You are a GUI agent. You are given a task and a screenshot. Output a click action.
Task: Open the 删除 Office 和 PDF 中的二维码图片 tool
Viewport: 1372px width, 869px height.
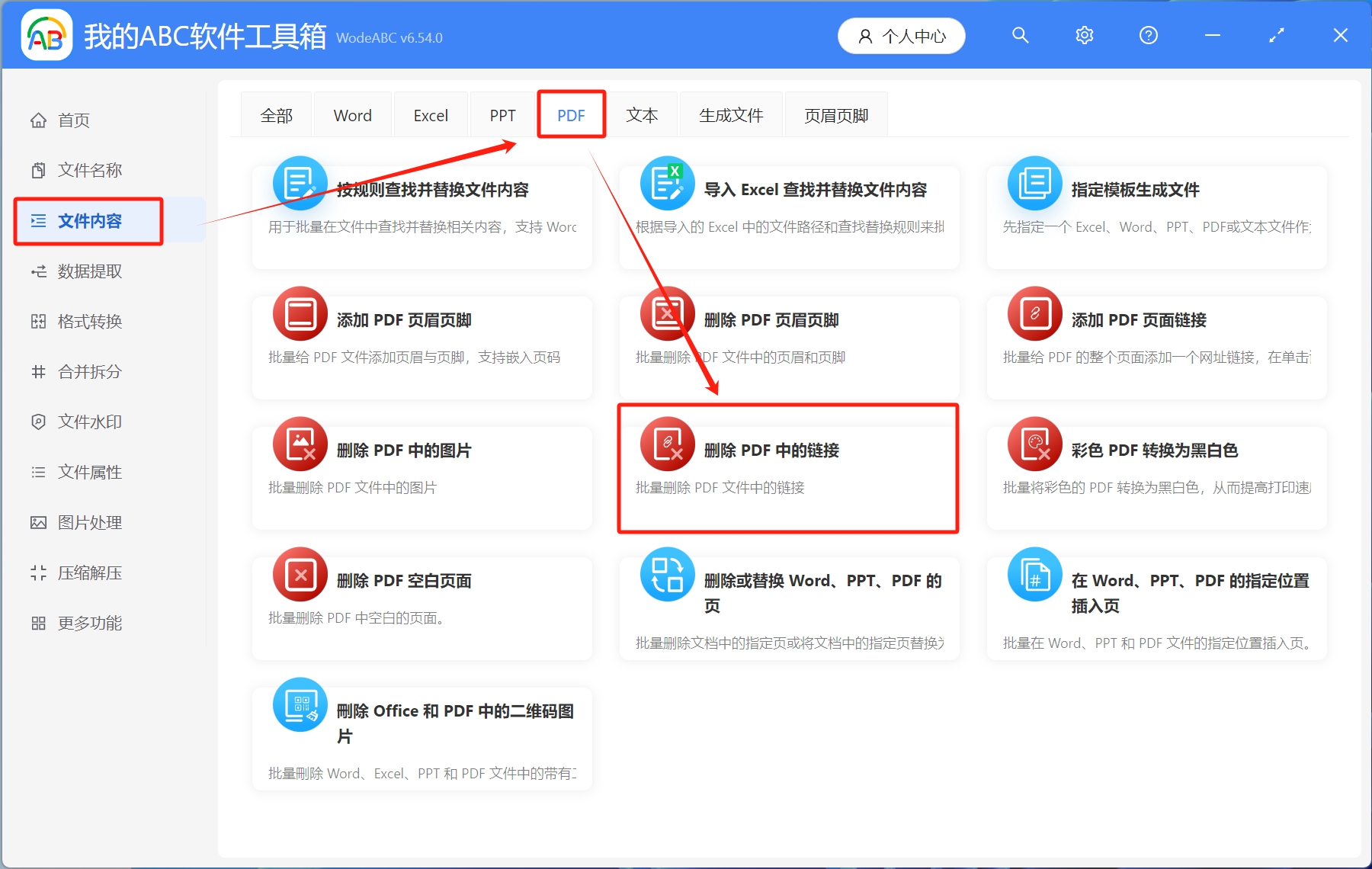(422, 736)
